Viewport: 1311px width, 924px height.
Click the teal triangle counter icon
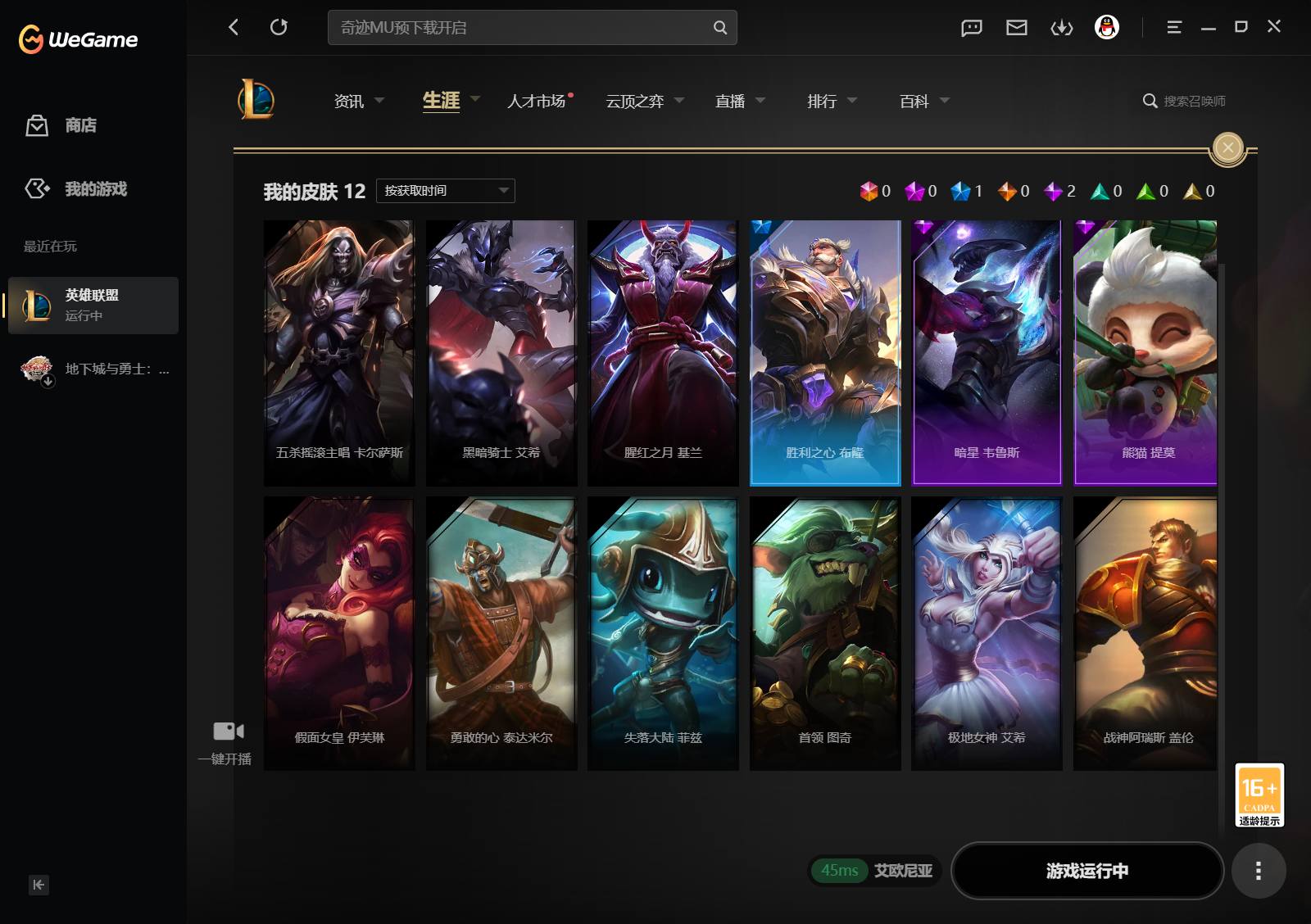[1100, 191]
